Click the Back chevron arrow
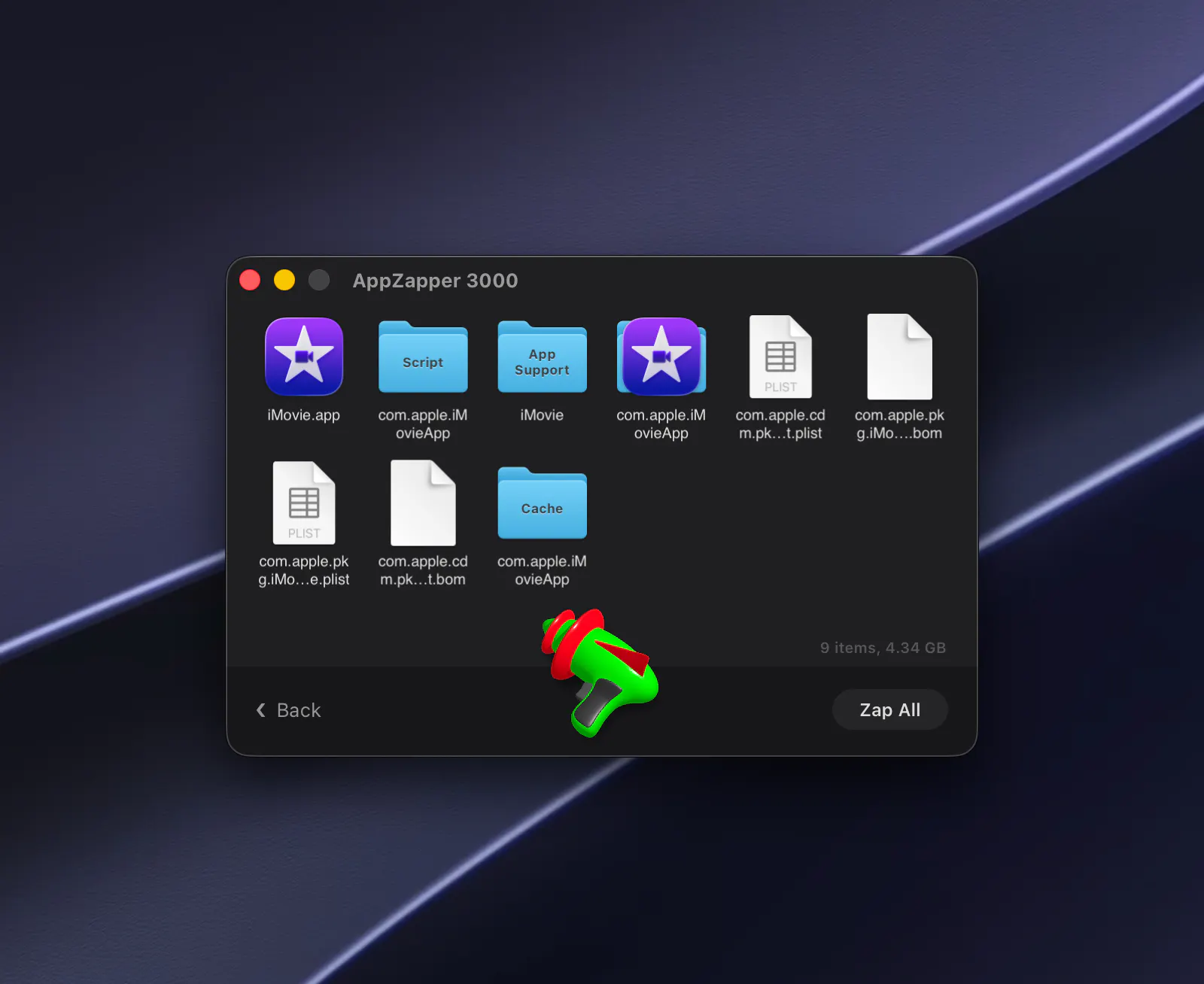Screen dimensions: 1204x984 (x=261, y=710)
